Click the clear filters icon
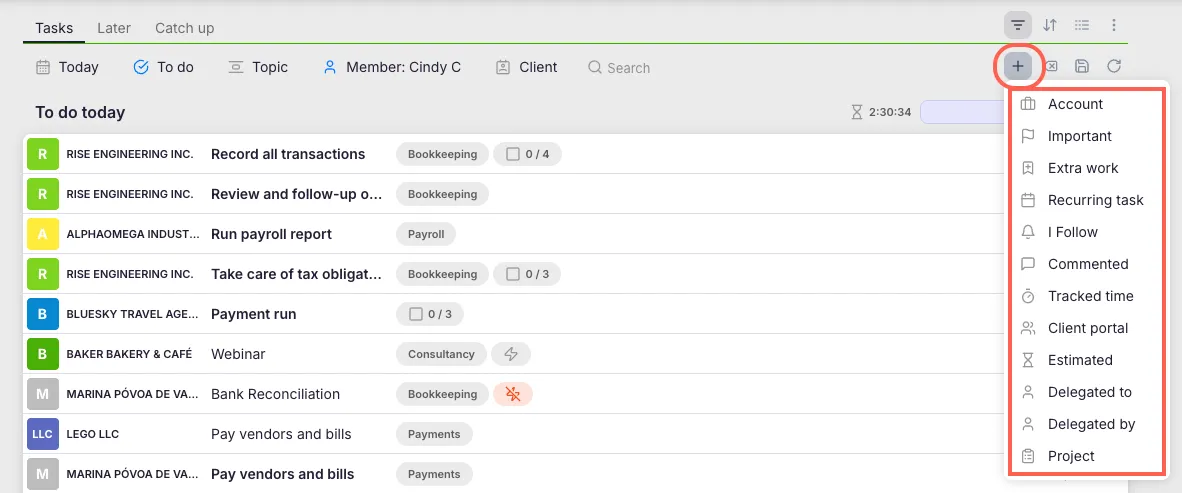 pos(1051,67)
